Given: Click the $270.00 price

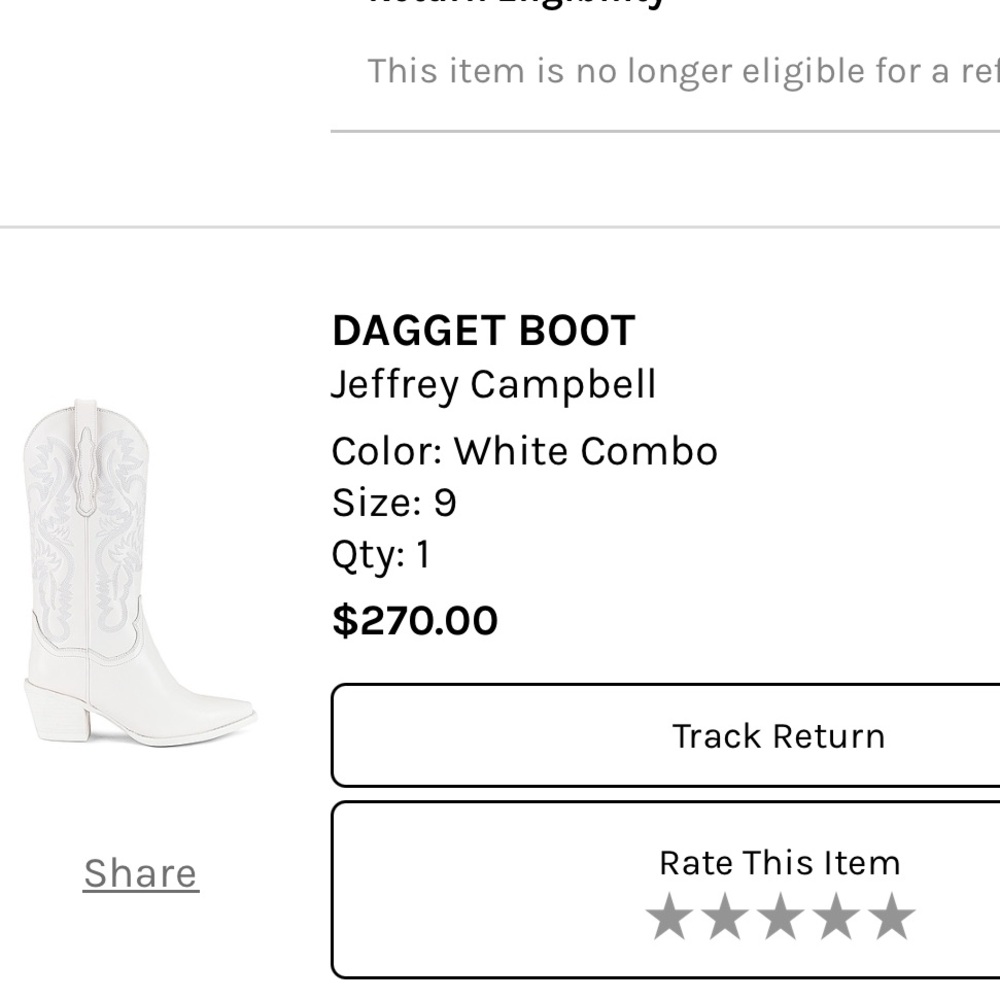Looking at the screenshot, I should click(415, 620).
